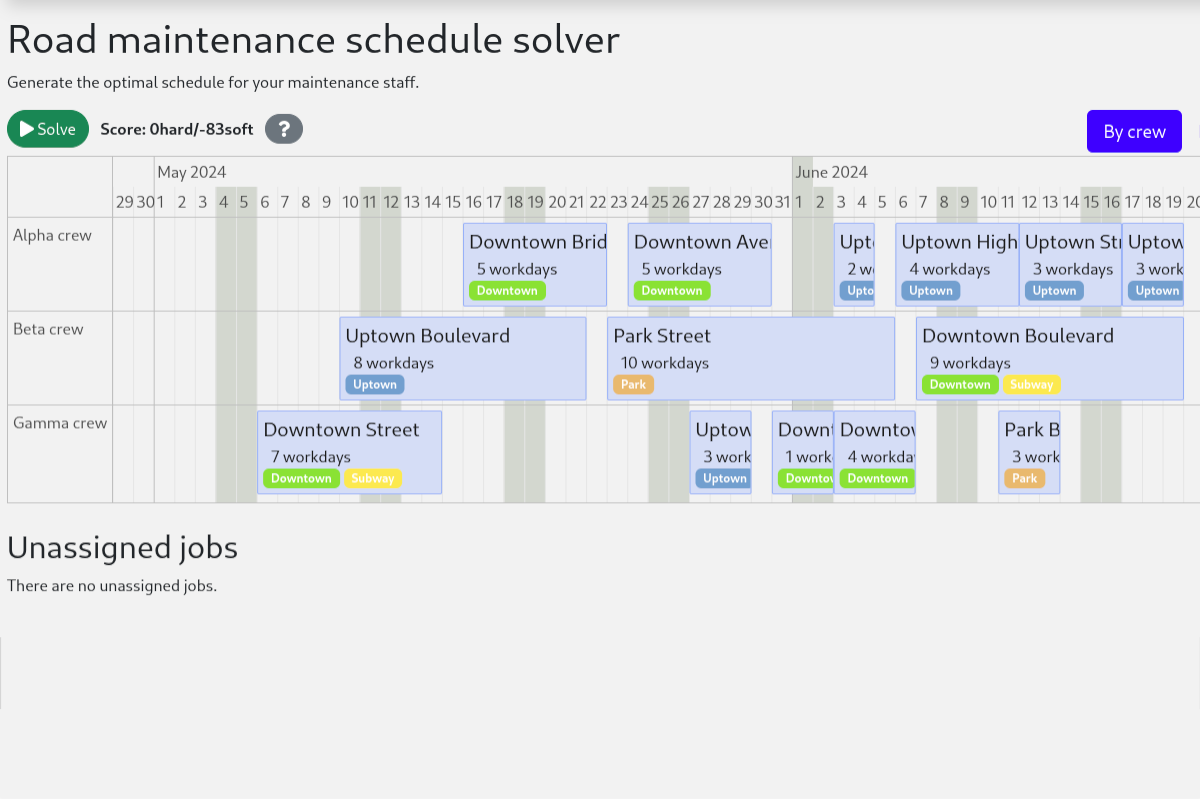Switch to the By crew view

tap(1134, 131)
